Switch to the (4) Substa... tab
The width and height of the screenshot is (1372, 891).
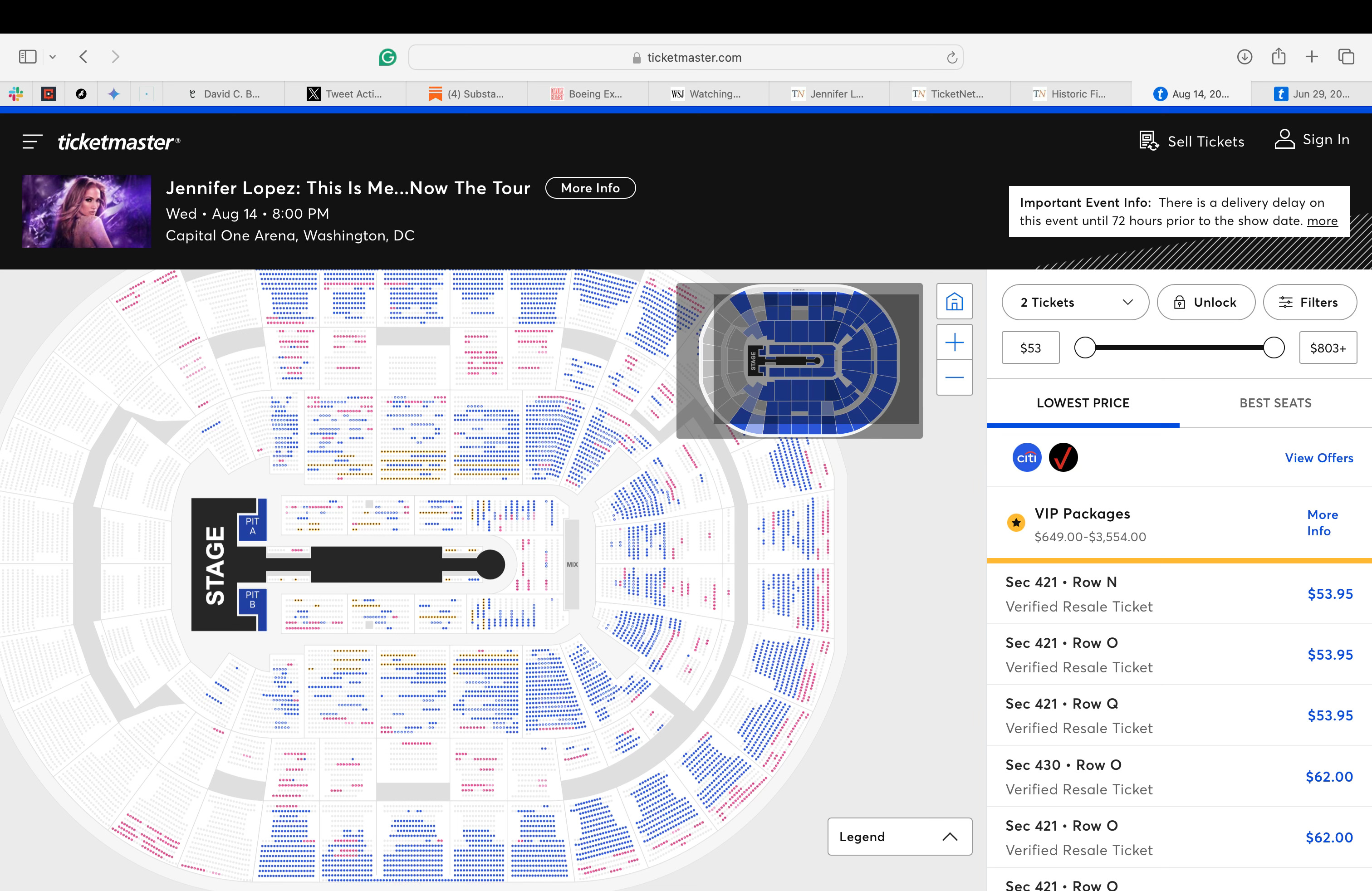[x=466, y=94]
